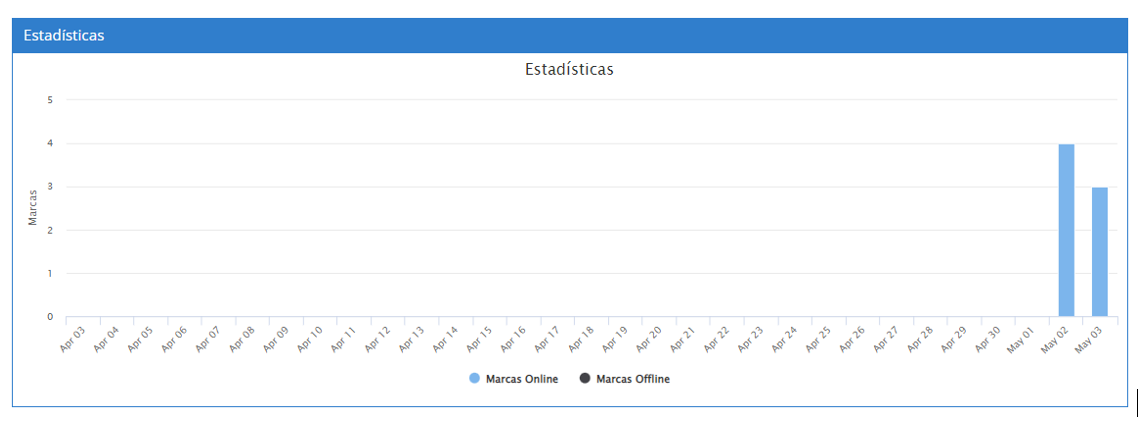Image resolution: width=1141 pixels, height=425 pixels.
Task: Click the Estadísticas chart title
Action: pyautogui.click(x=569, y=70)
